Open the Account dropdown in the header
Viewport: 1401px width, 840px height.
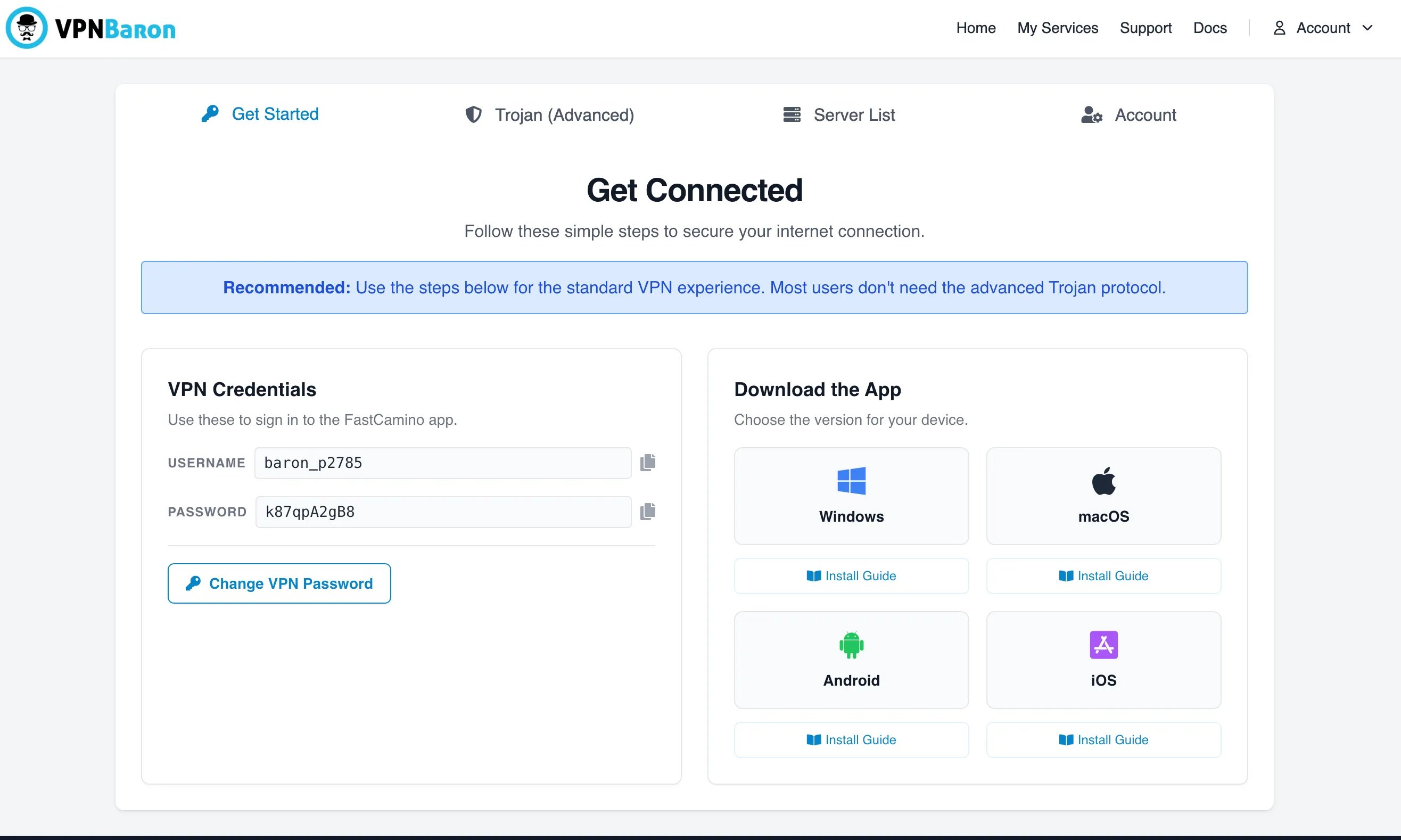(1323, 28)
